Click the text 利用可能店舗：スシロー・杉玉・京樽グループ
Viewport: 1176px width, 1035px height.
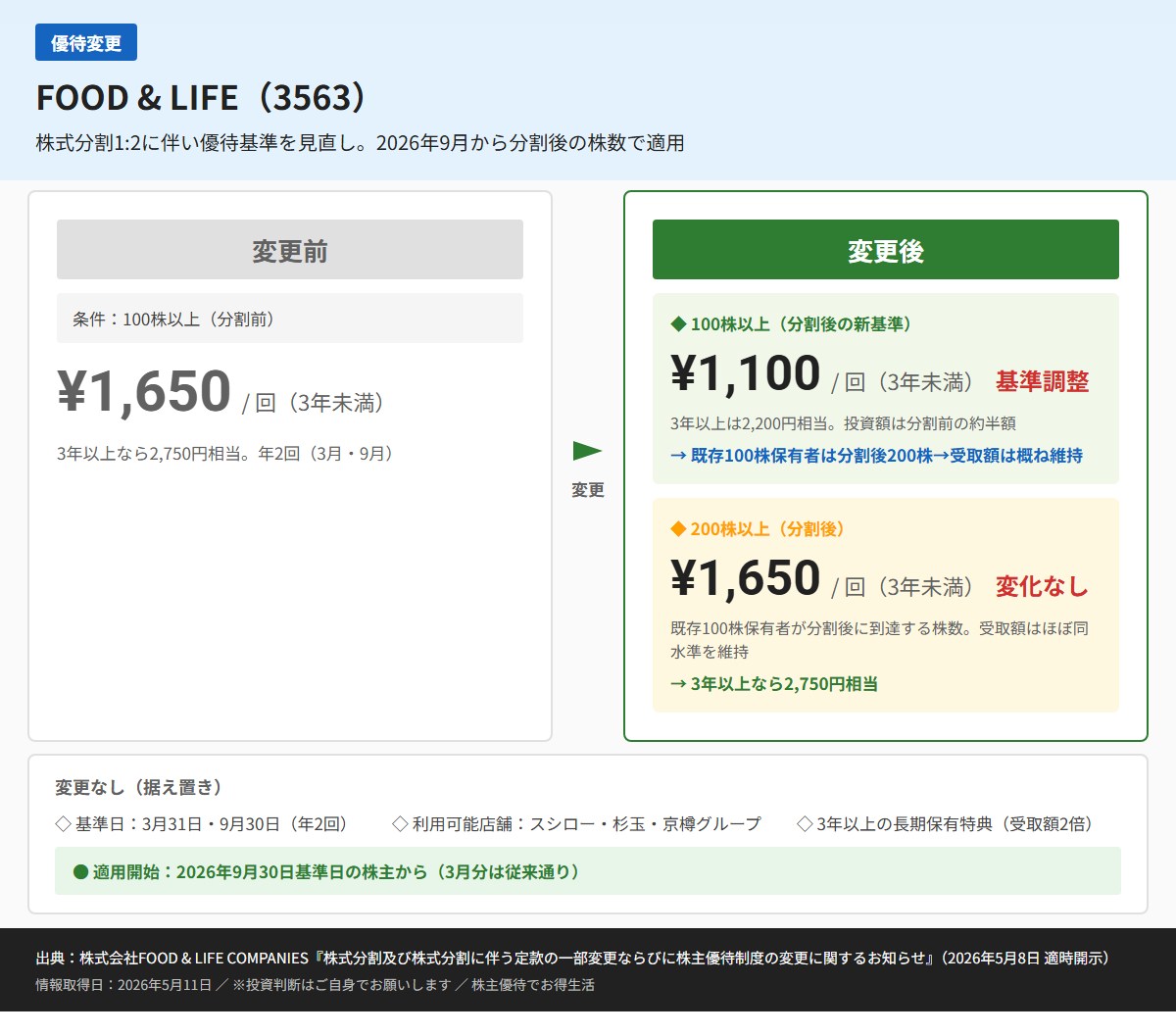(586, 824)
